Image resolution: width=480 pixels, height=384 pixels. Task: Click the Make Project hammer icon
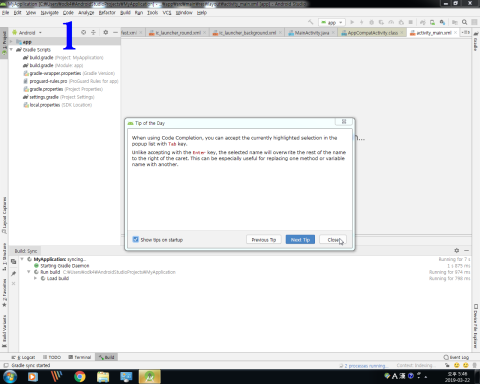[310, 22]
